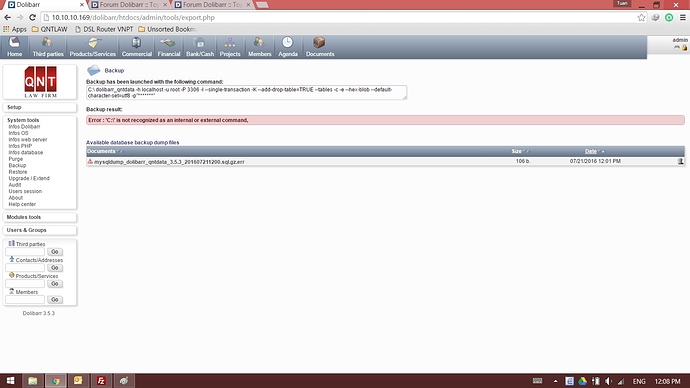Open the Restore link in System tools
Image resolution: width=690 pixels, height=388 pixels.
pos(18,172)
